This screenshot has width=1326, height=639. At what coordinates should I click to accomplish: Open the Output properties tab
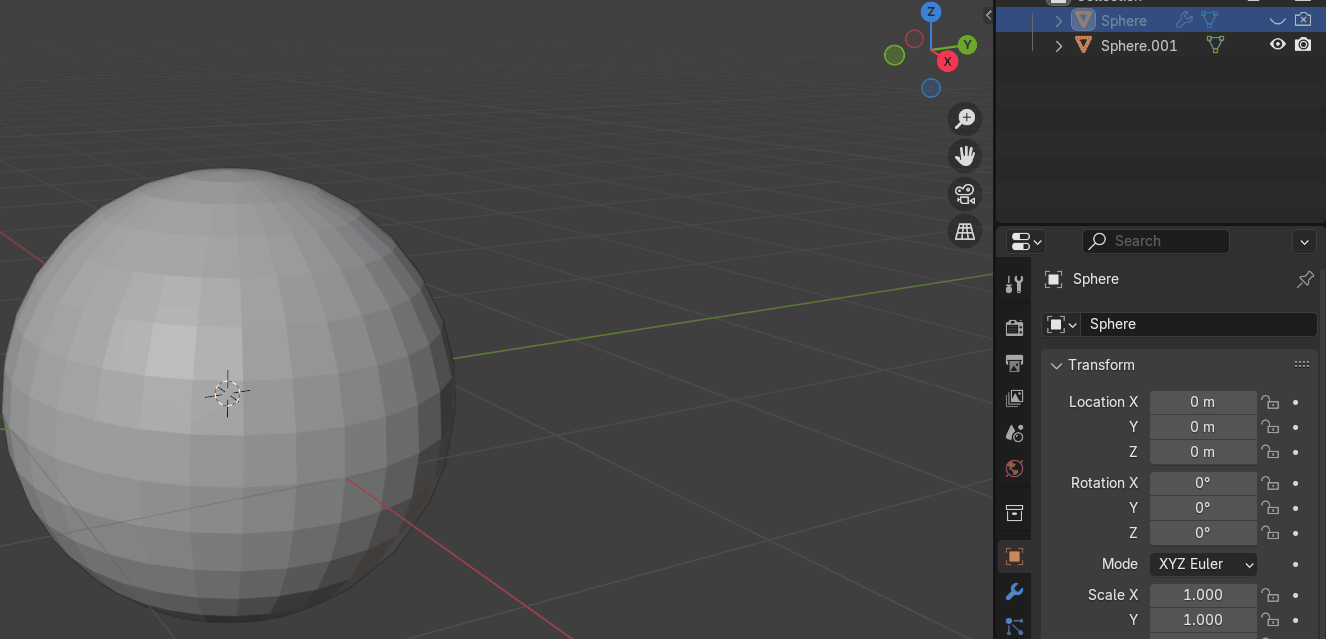1014,362
